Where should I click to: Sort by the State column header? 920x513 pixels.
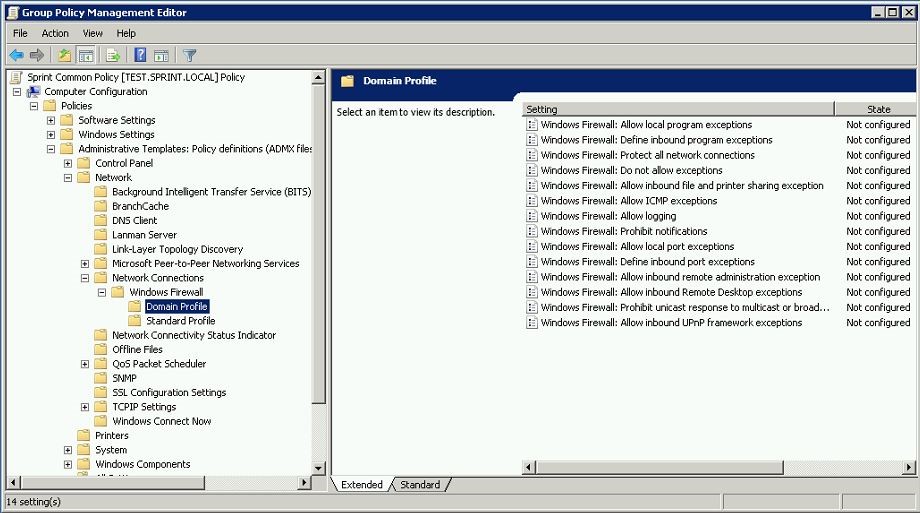875,109
